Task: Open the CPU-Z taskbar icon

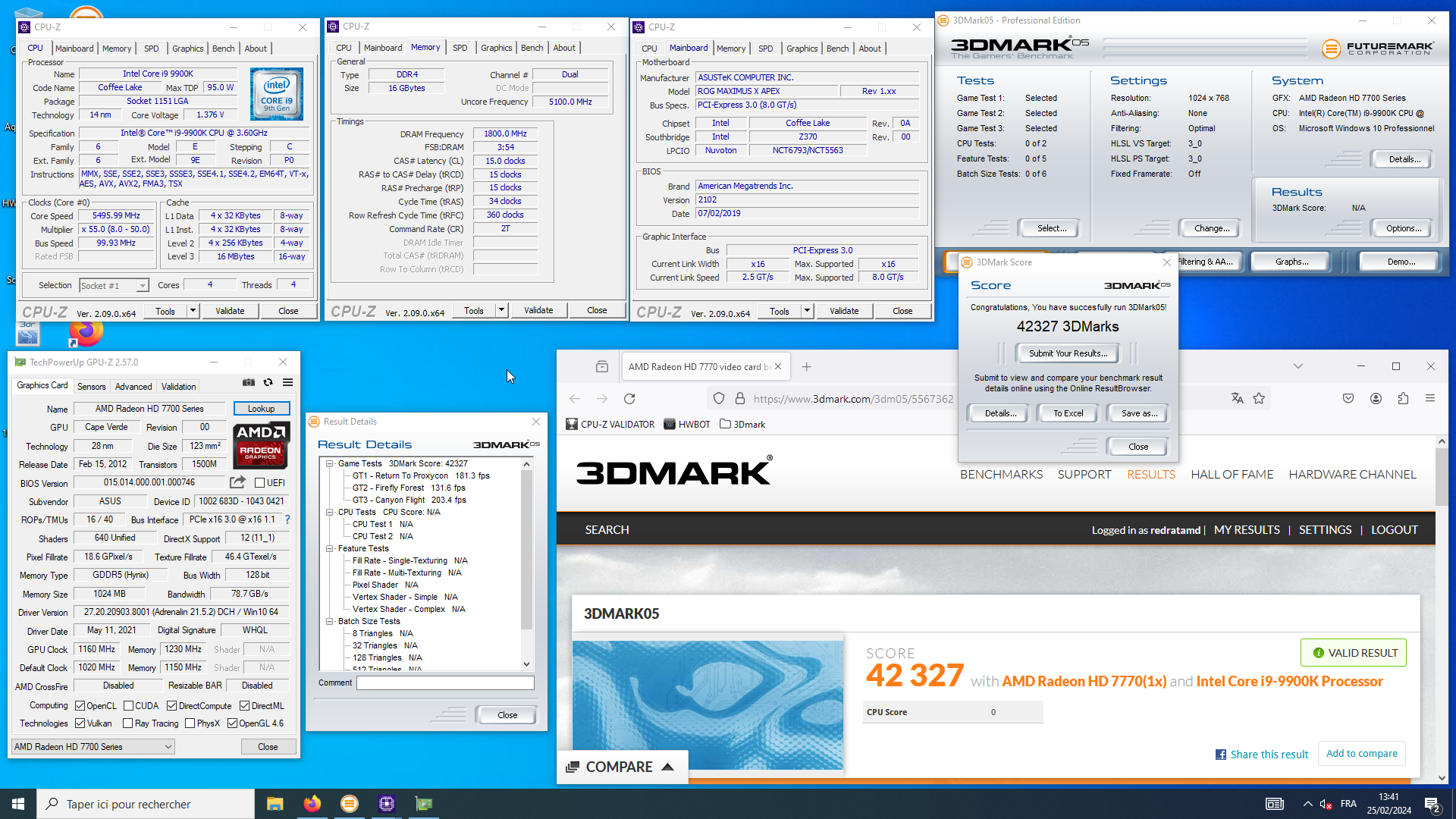Action: click(386, 804)
